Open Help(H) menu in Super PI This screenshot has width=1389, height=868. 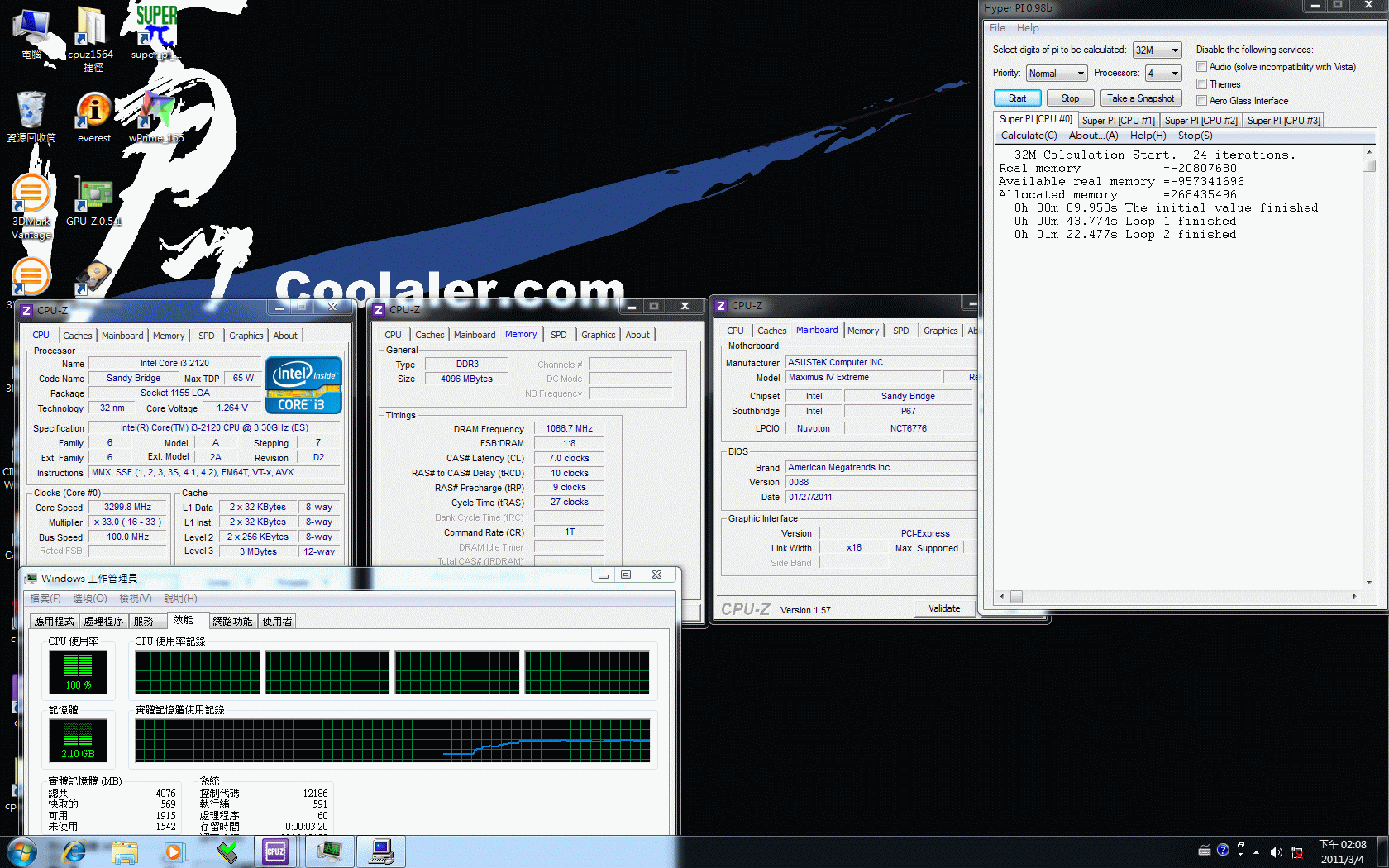[x=1148, y=136]
